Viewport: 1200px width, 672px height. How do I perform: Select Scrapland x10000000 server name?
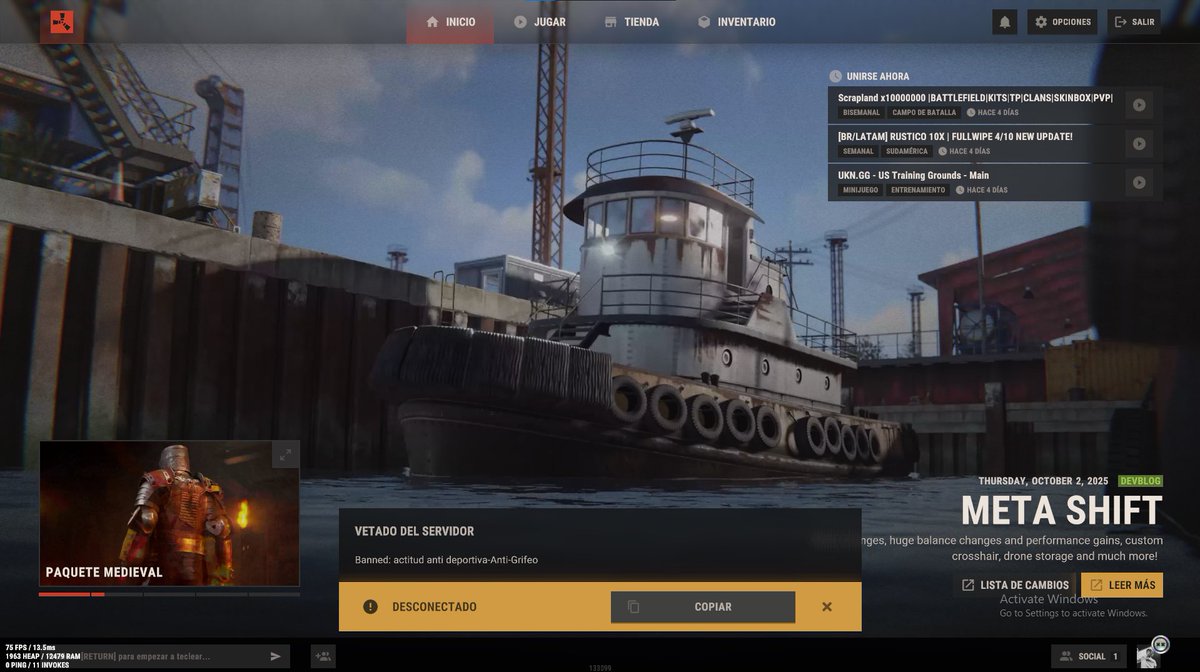[975, 98]
